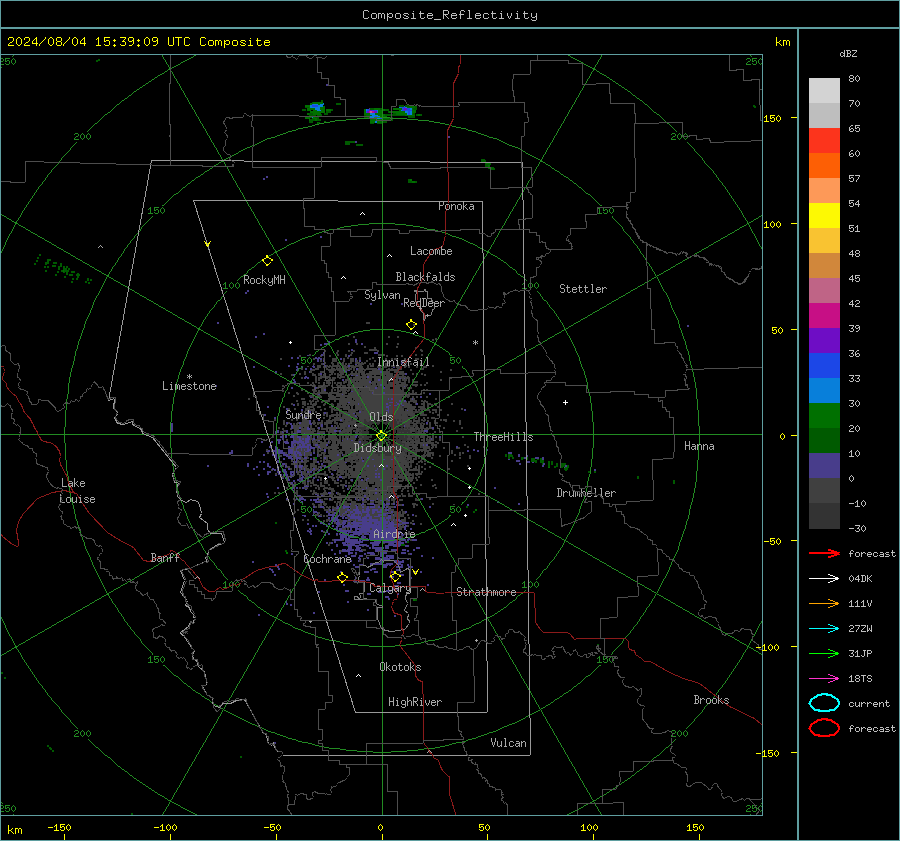Click the Lake Louise label
Viewport: 900px width, 841px height.
click(77, 491)
